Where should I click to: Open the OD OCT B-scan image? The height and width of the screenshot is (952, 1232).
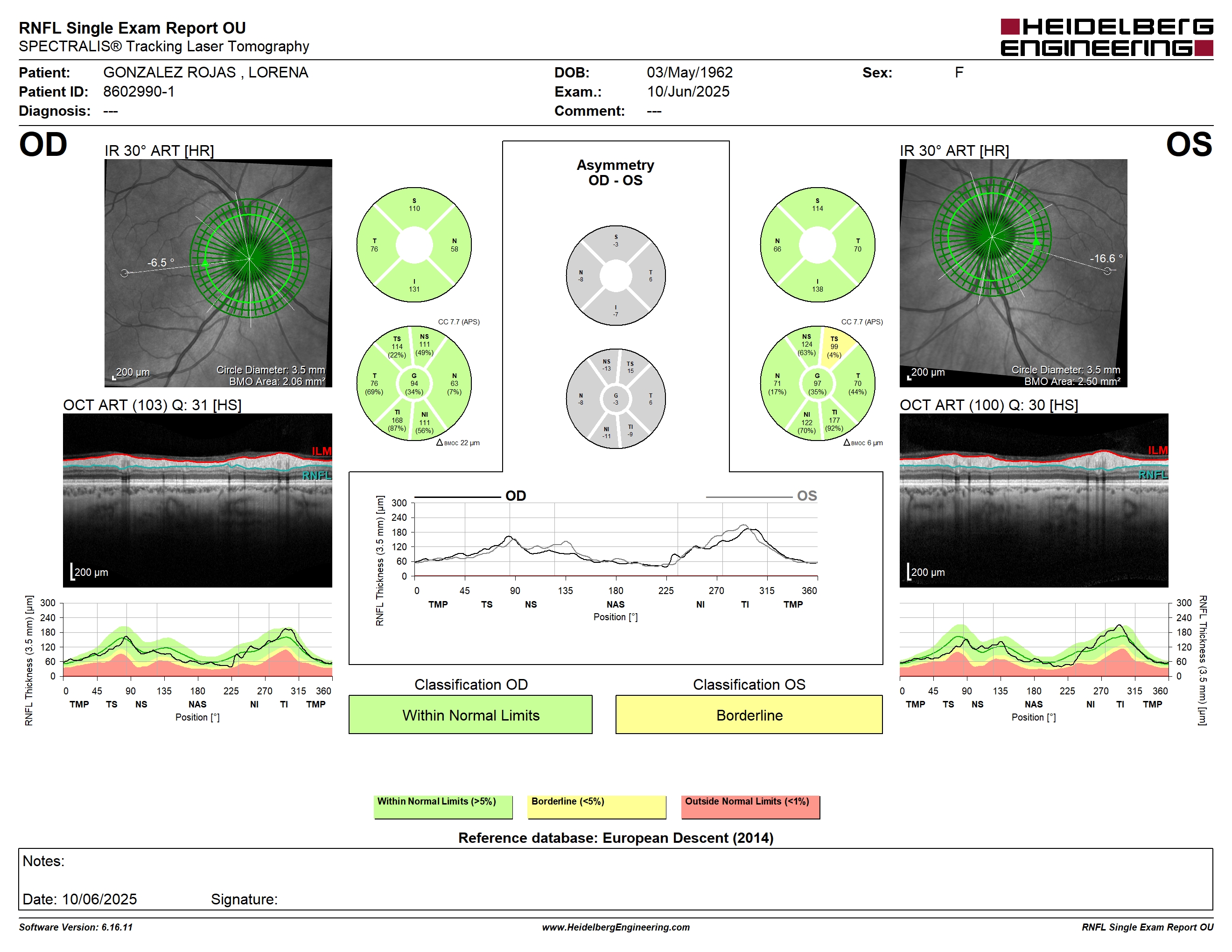point(197,500)
